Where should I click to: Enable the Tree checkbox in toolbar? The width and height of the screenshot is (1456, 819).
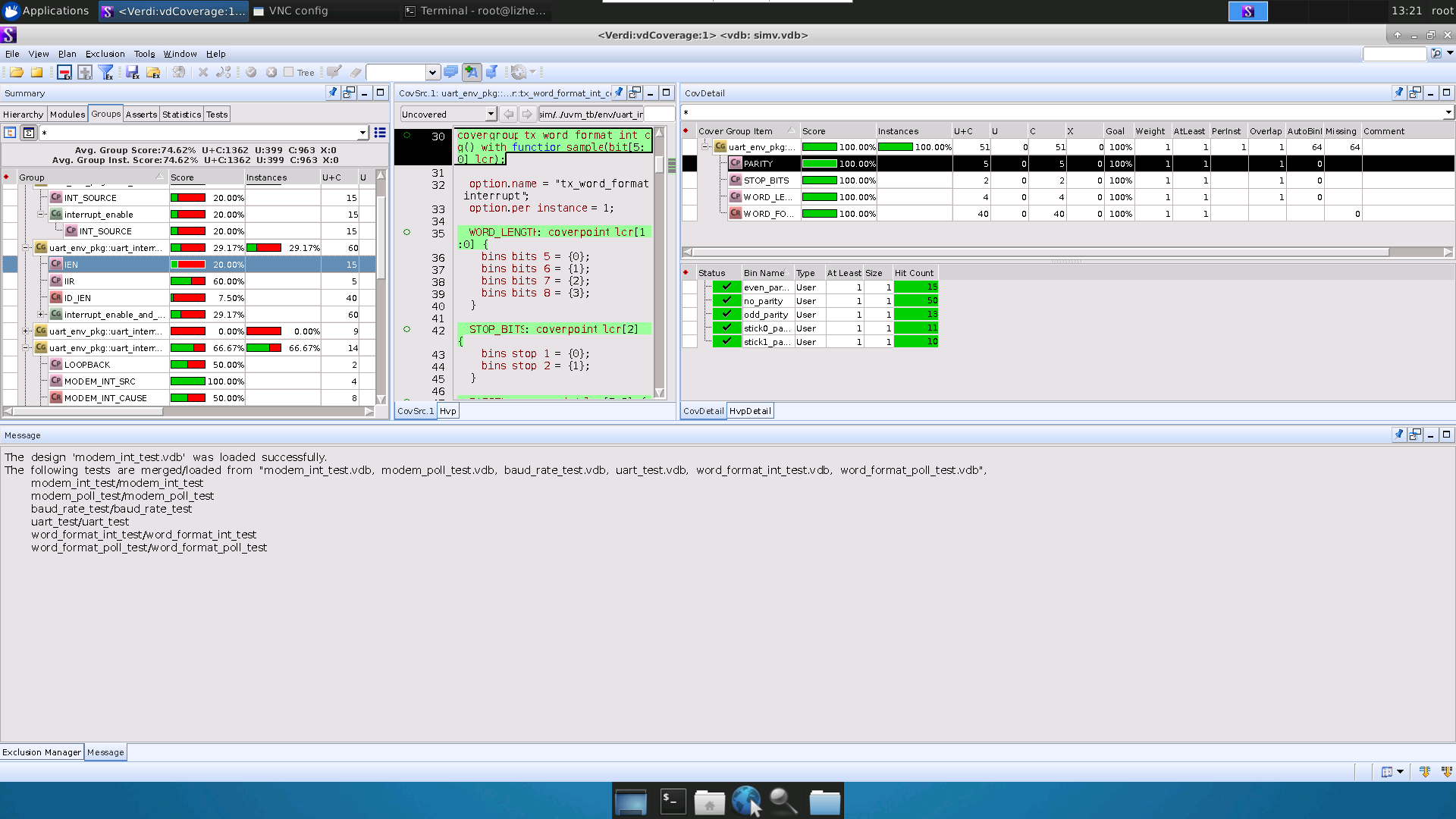(289, 72)
